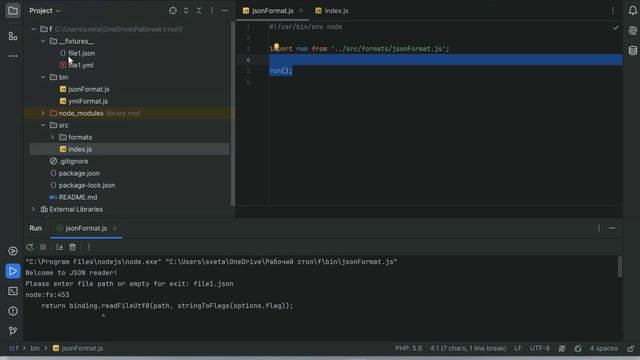Click bin breadcrumb in navigation bar
640x360 pixels.
[x=35, y=349]
